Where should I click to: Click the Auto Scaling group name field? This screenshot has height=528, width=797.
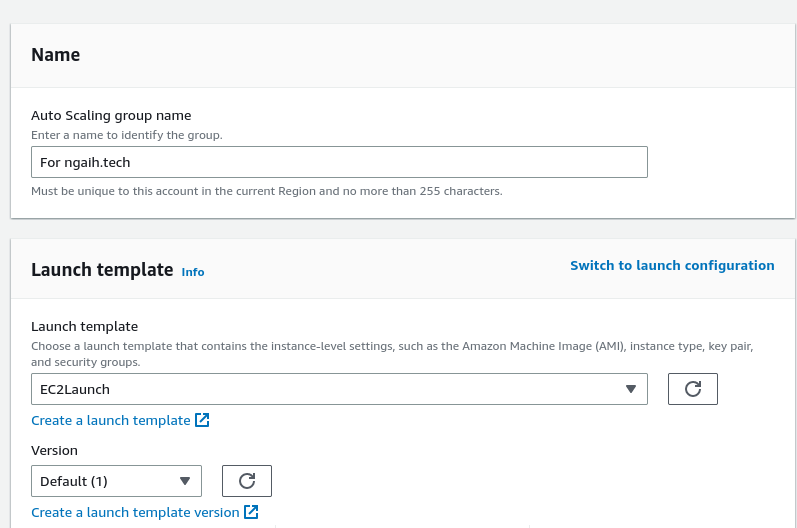(x=339, y=162)
